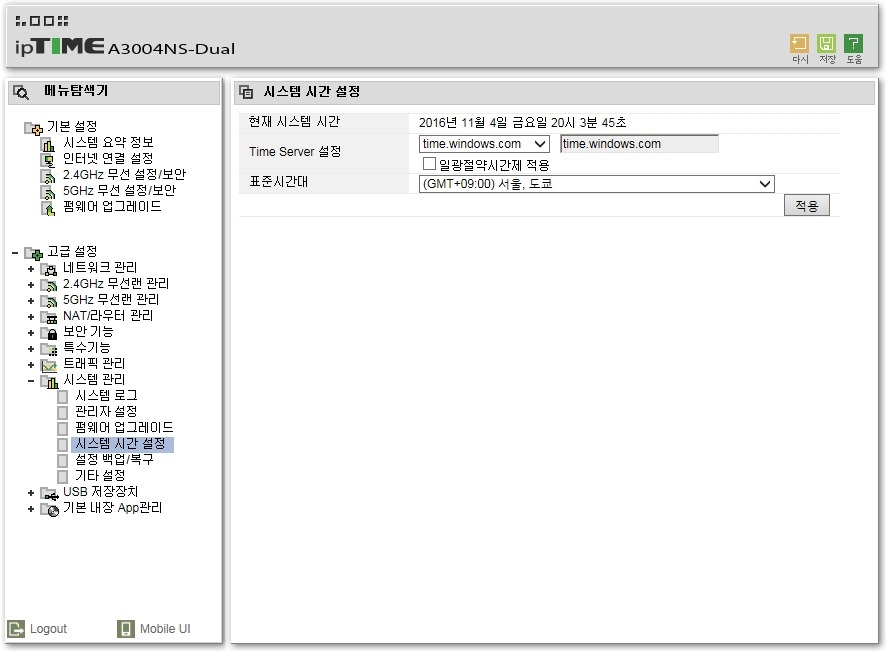Click the Logout link

point(48,629)
